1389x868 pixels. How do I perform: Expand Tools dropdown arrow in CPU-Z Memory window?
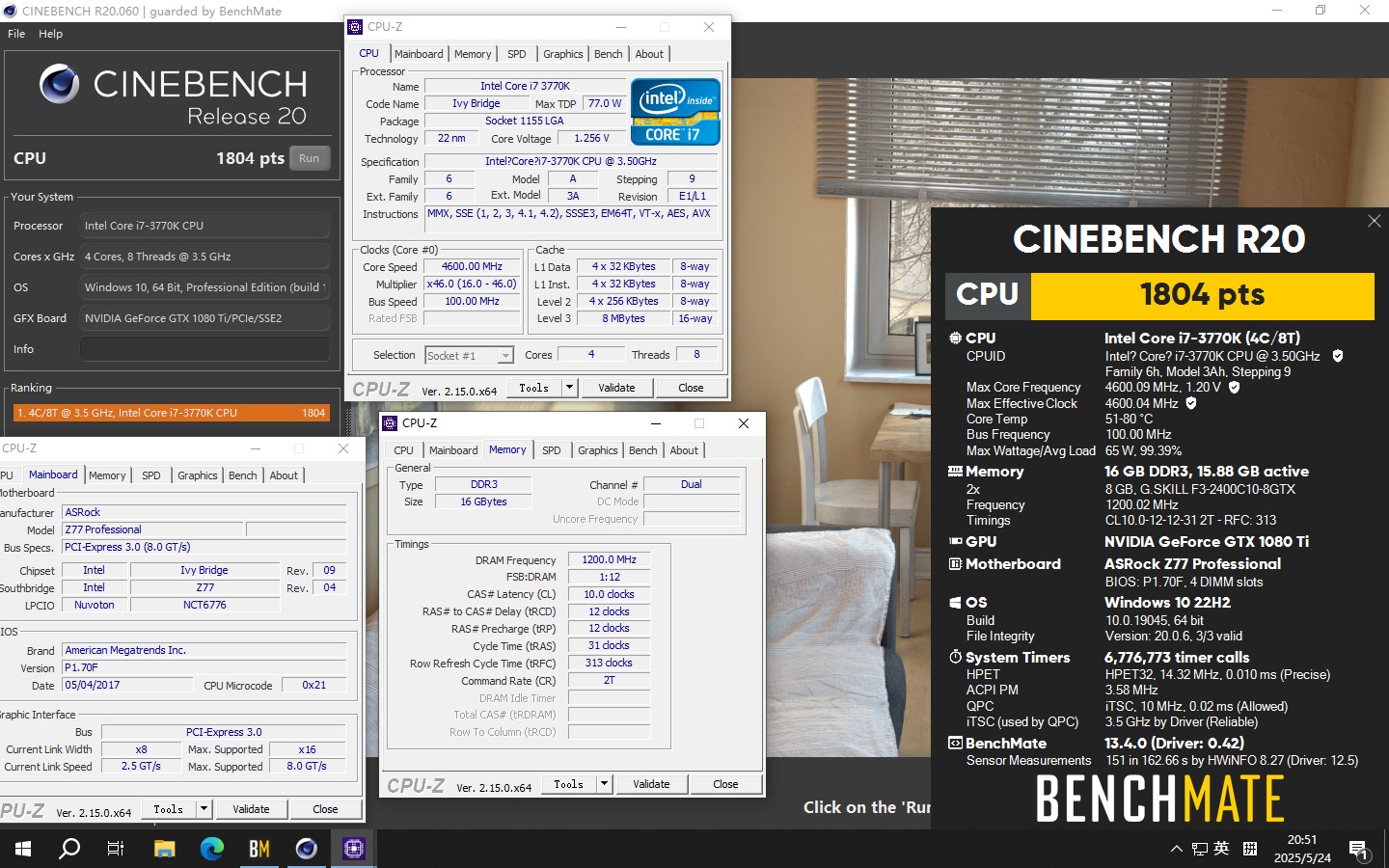[604, 784]
